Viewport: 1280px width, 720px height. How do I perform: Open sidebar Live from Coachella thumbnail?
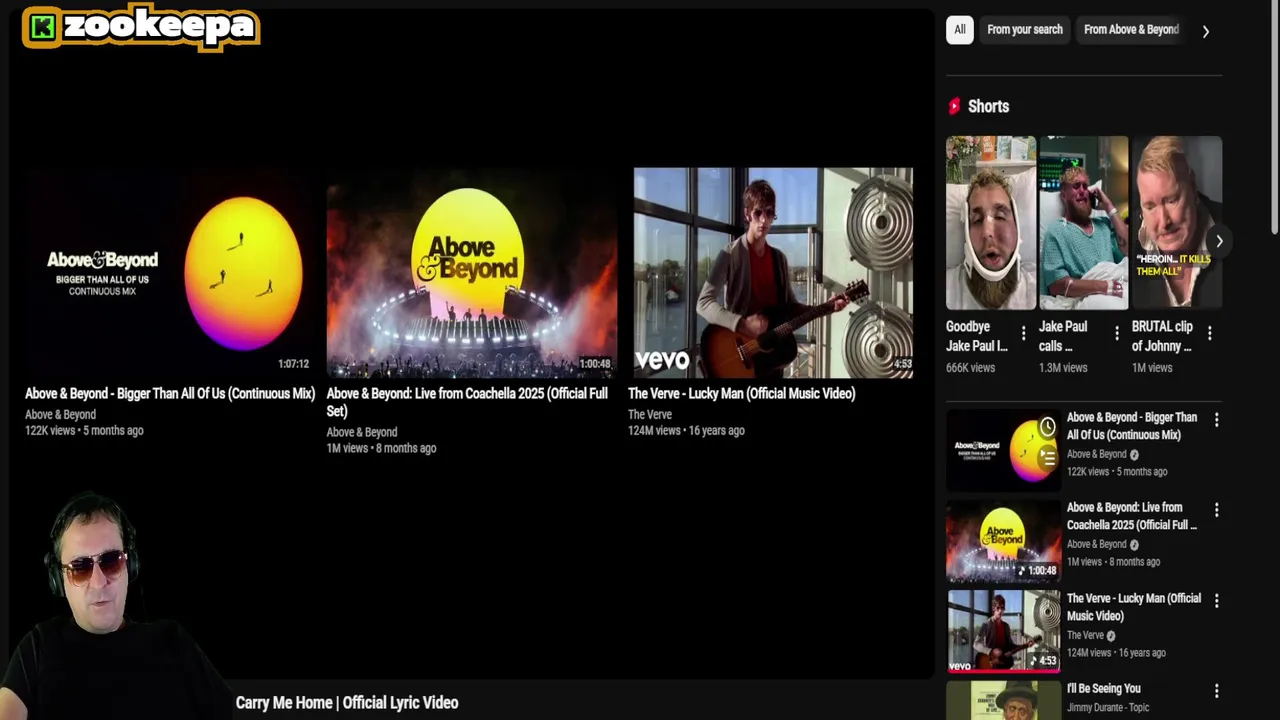(x=1004, y=541)
